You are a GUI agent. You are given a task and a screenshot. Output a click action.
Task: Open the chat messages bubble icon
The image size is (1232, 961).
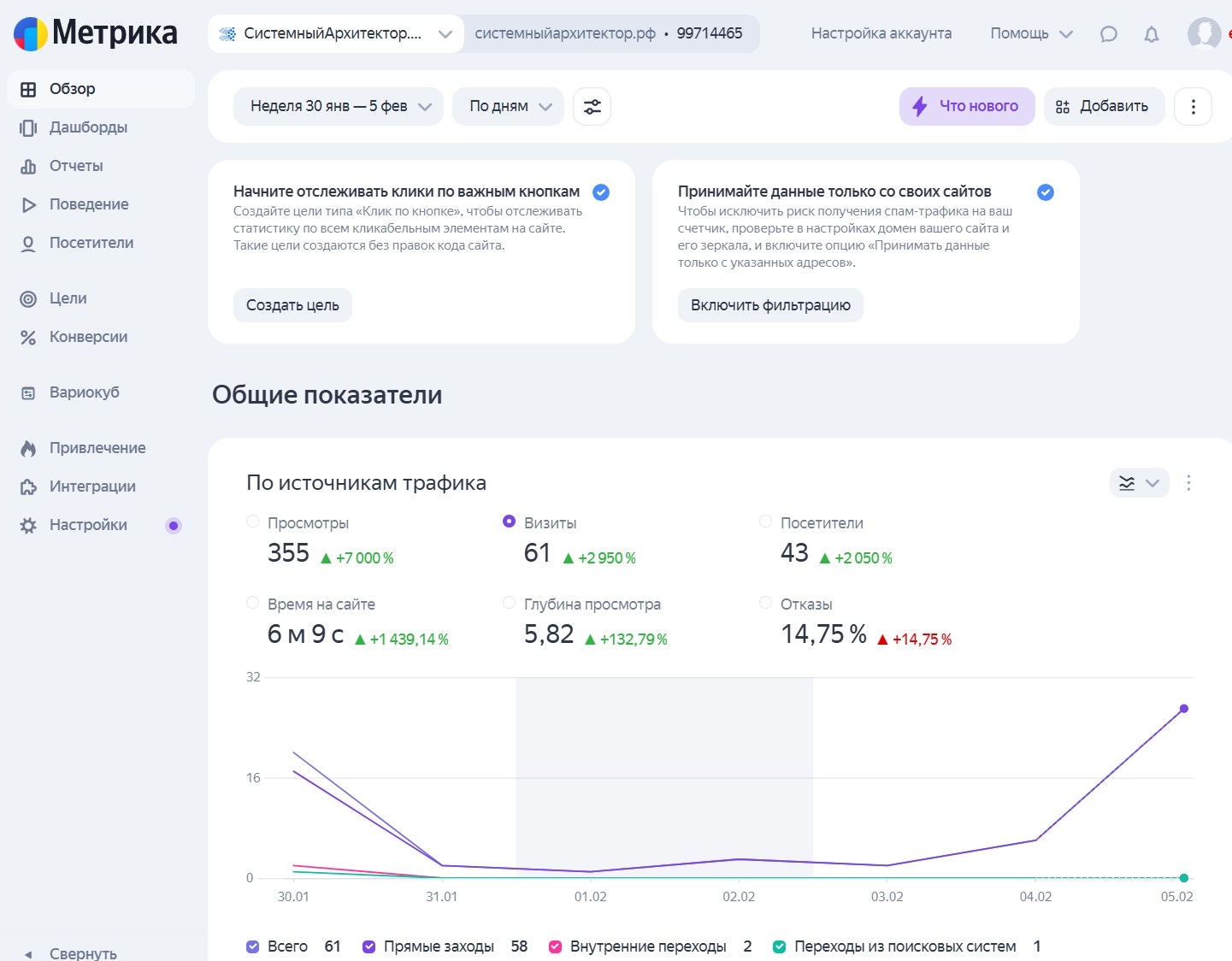pos(1108,34)
